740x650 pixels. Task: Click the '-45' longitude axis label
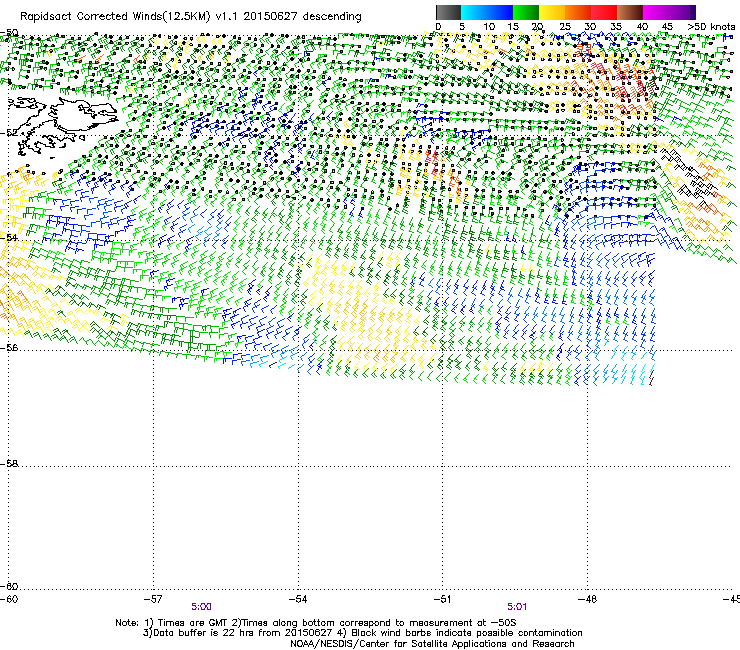click(732, 599)
